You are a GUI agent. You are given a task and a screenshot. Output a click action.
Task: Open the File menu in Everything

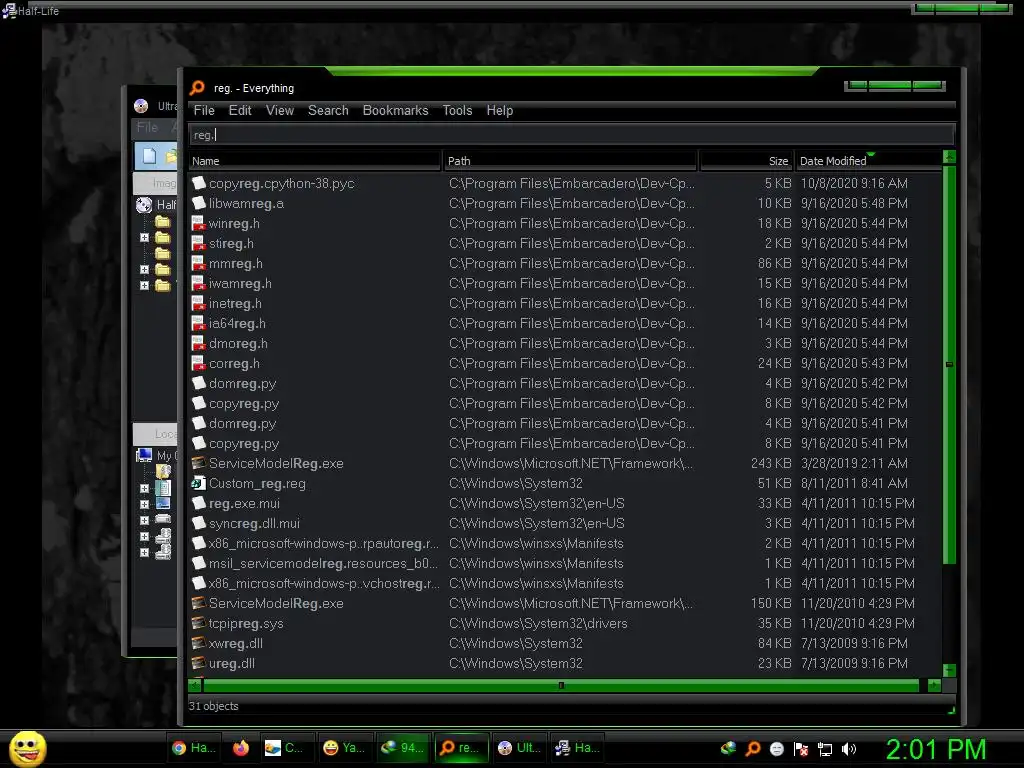204,110
